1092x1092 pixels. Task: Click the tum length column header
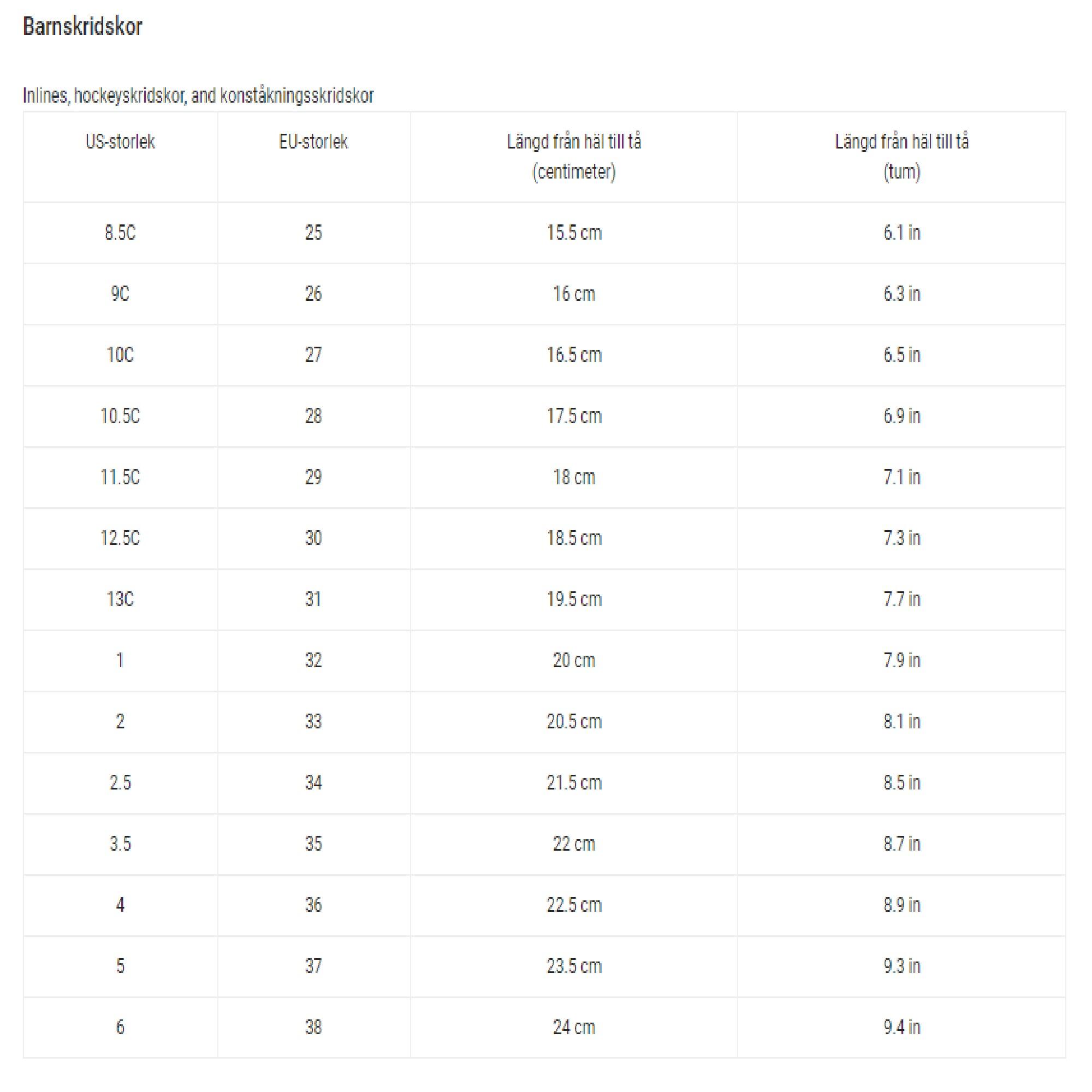click(x=901, y=157)
